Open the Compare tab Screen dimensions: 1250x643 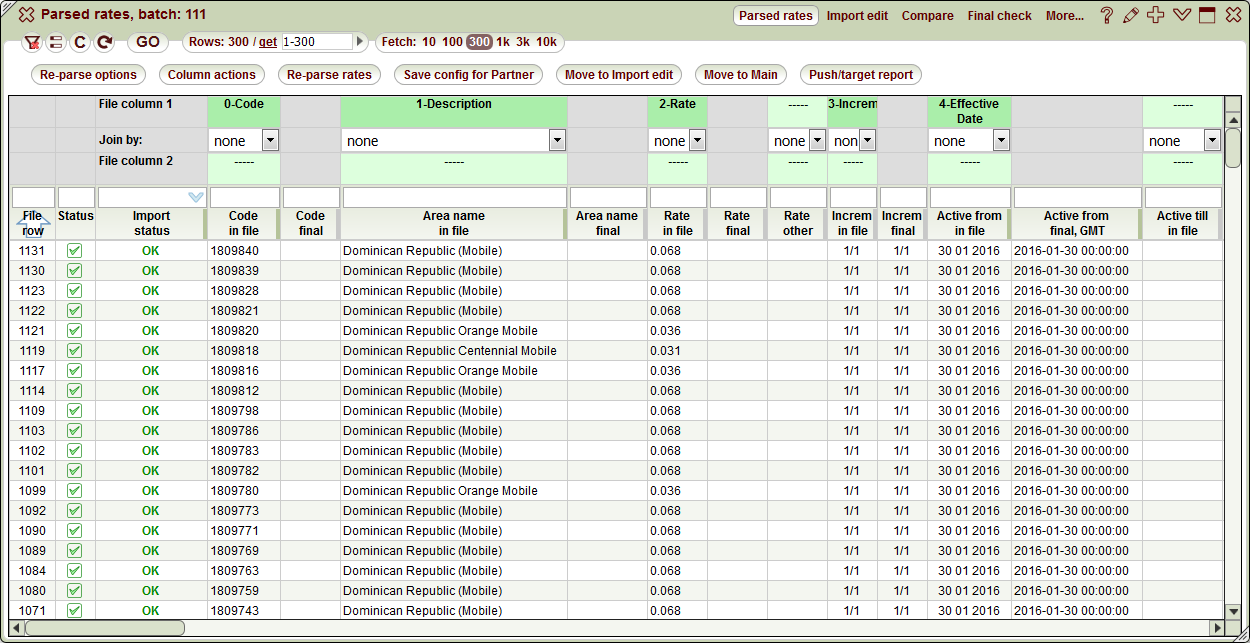click(x=927, y=16)
